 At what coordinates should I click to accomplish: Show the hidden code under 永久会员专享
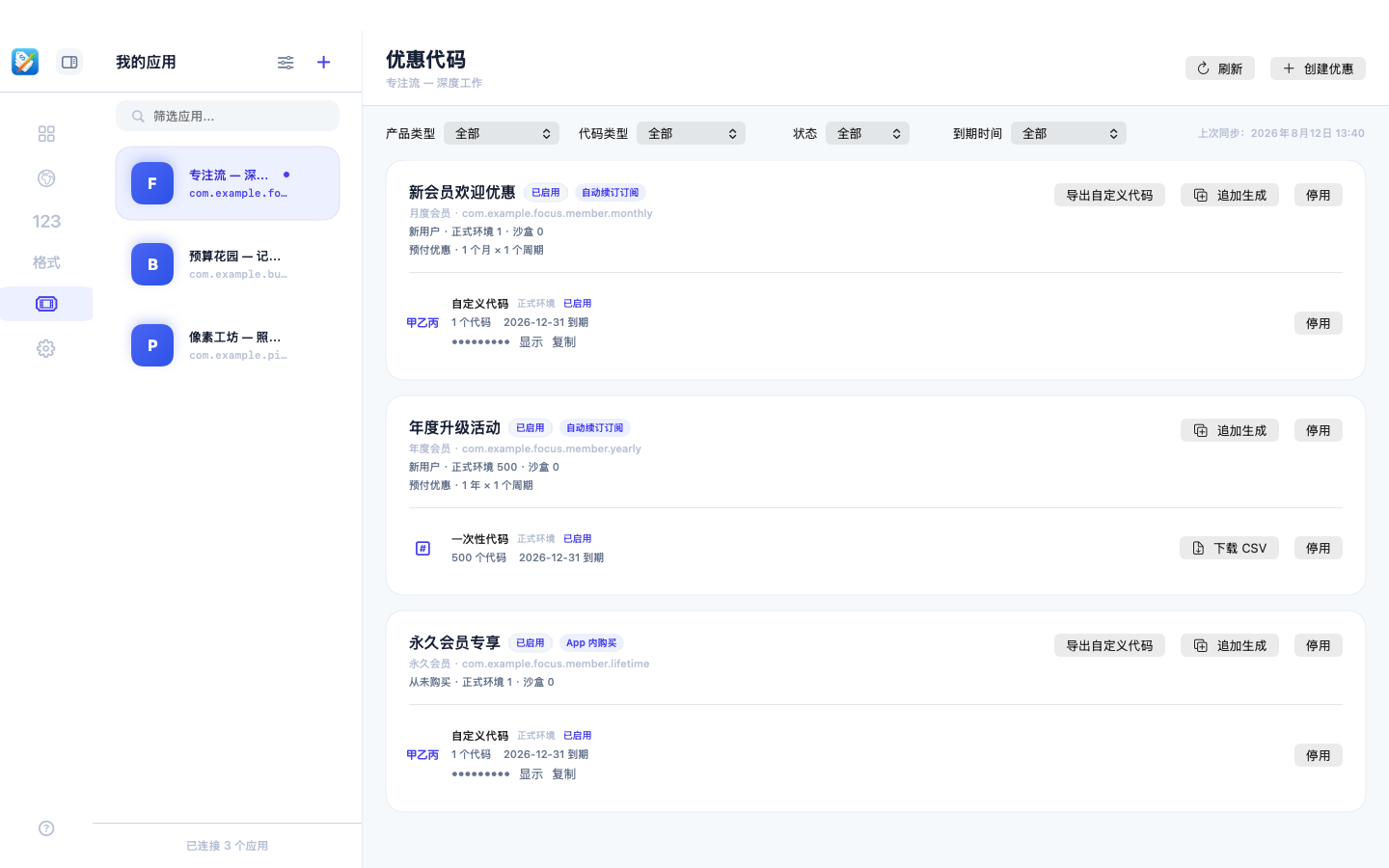531,773
